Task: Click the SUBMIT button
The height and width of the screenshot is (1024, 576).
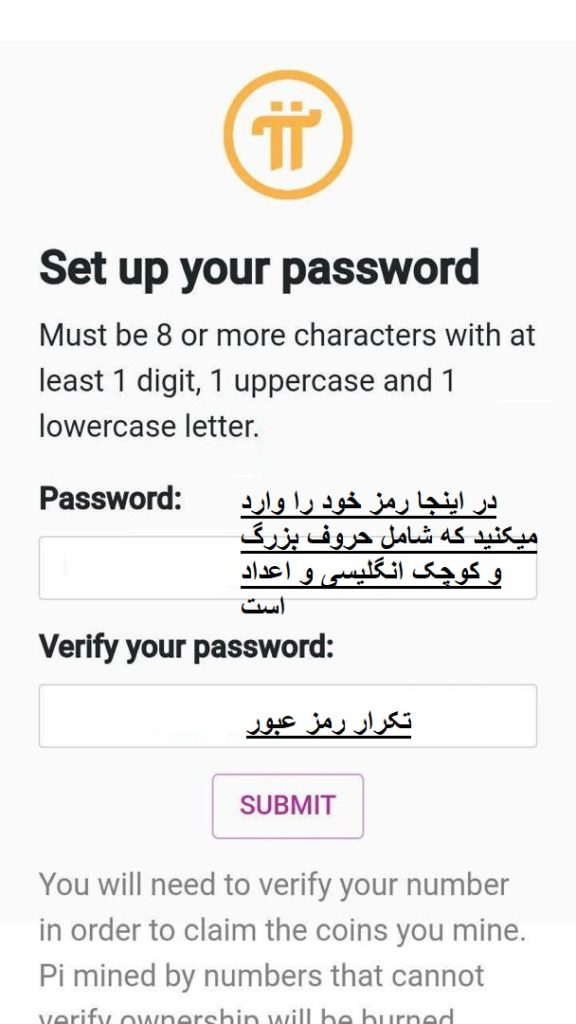Action: point(287,806)
